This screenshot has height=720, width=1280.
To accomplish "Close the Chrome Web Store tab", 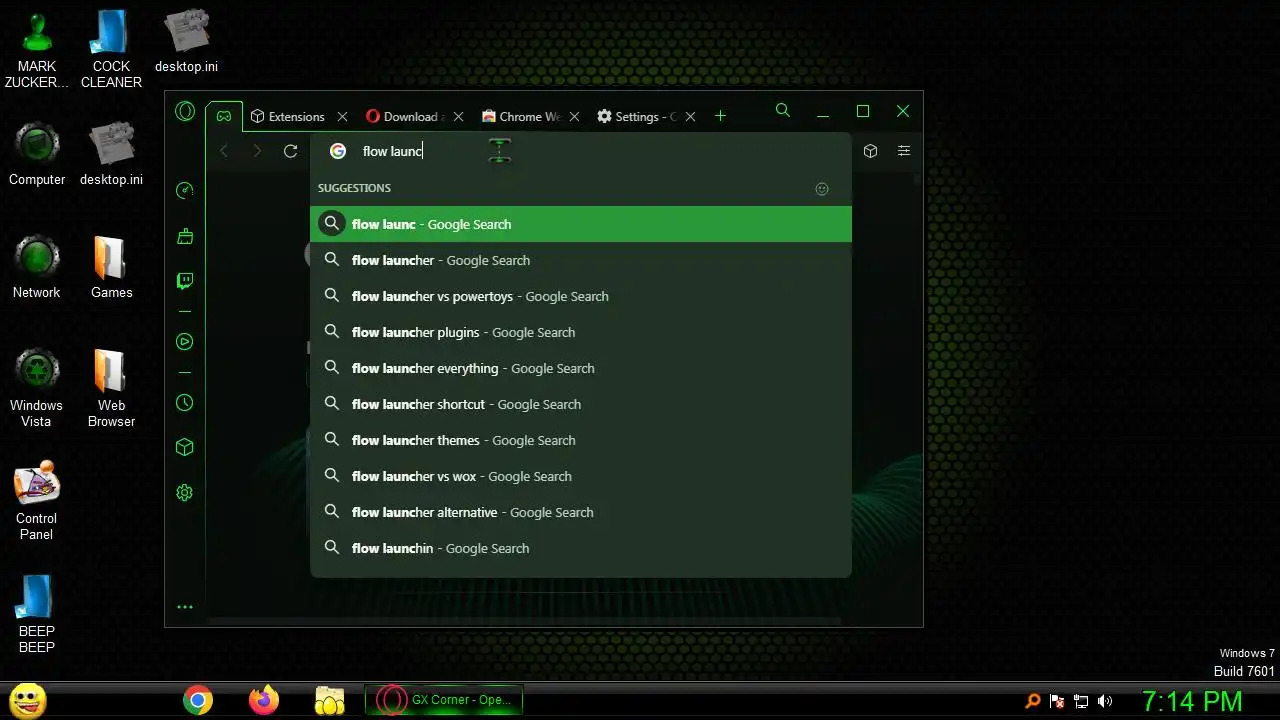I will [x=575, y=117].
